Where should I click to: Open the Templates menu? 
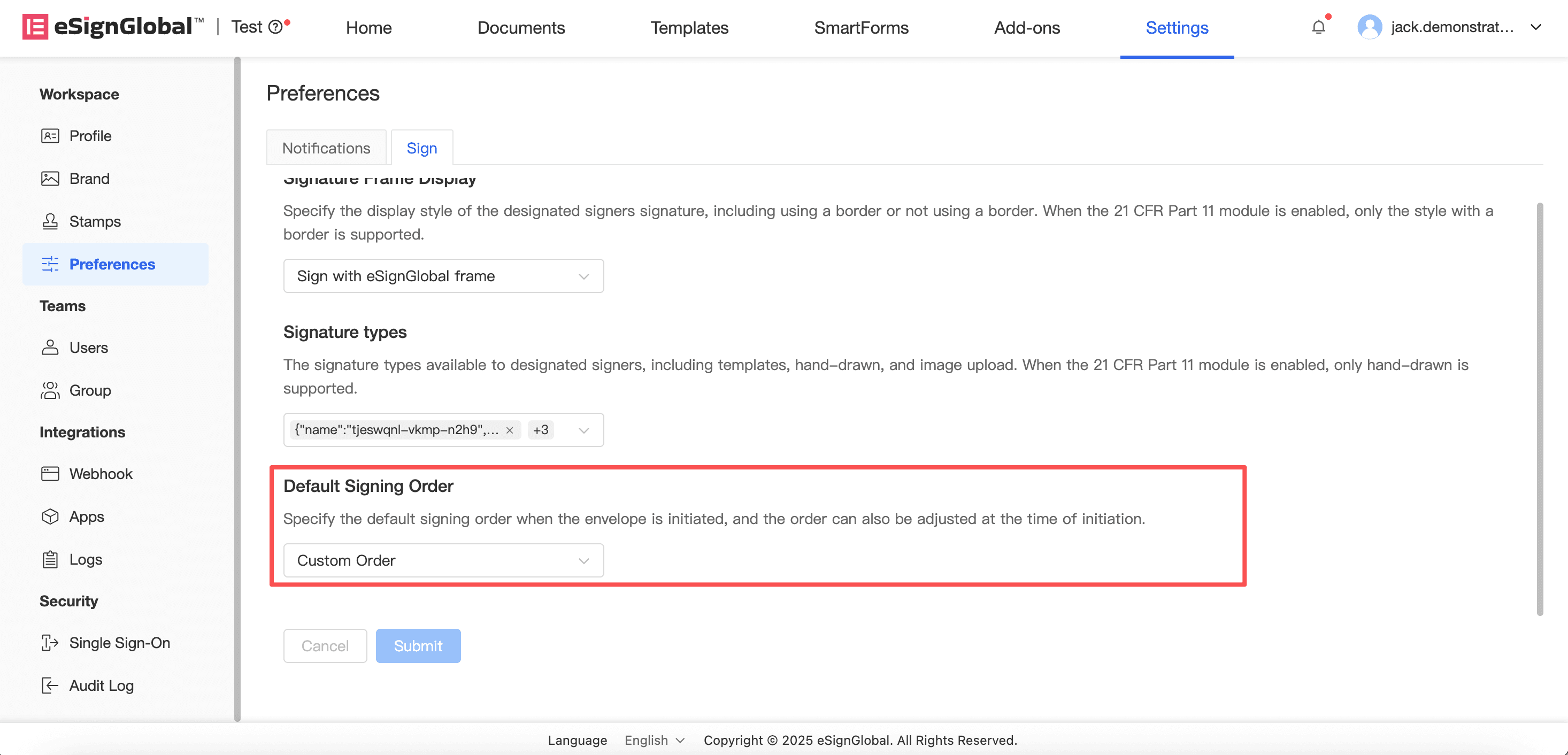tap(689, 27)
